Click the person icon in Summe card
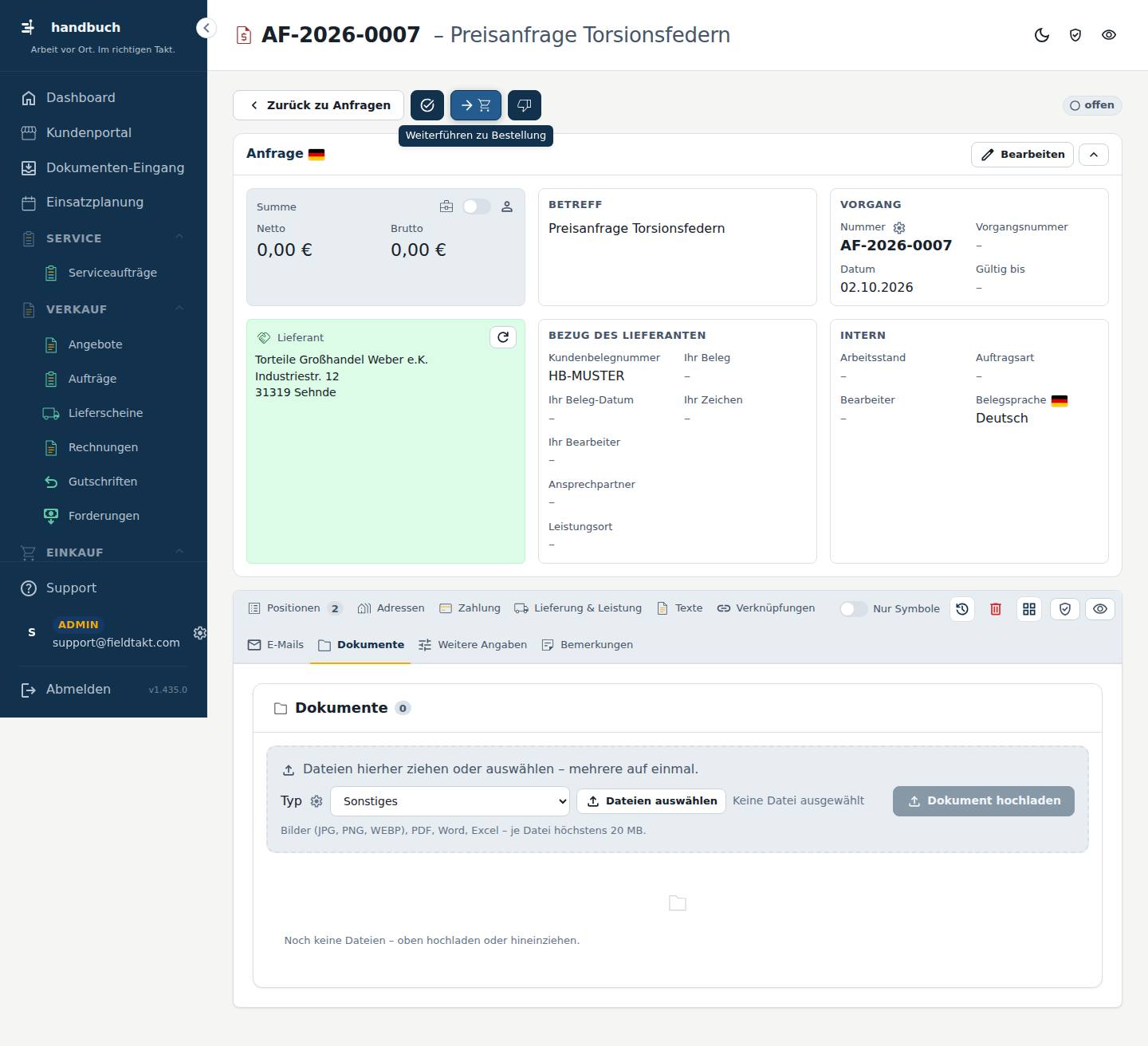This screenshot has width=1148, height=1046. 507,206
